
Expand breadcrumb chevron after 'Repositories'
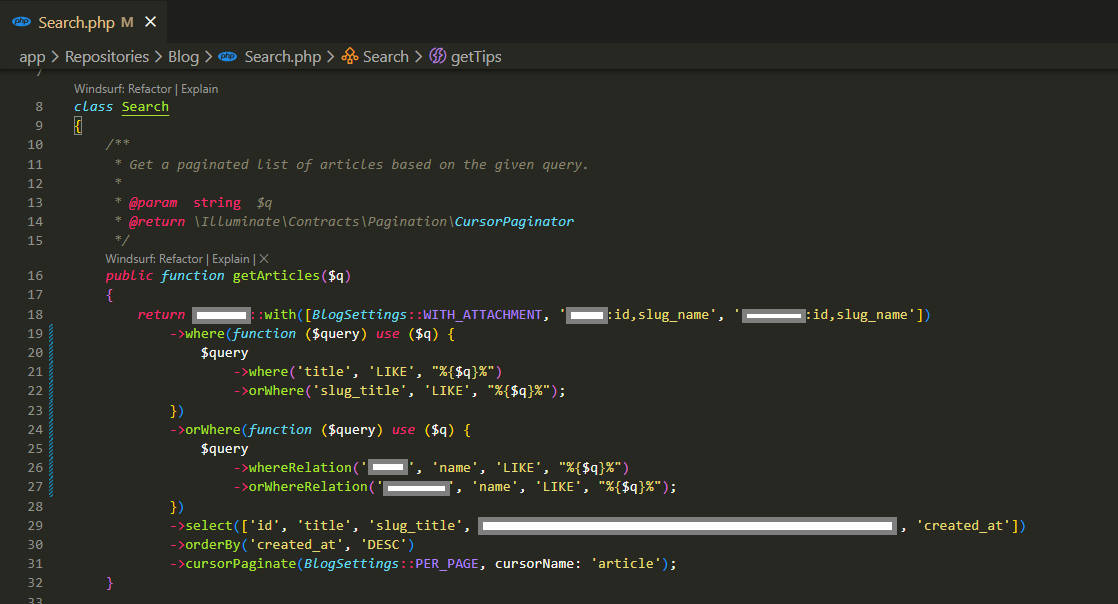pos(158,57)
